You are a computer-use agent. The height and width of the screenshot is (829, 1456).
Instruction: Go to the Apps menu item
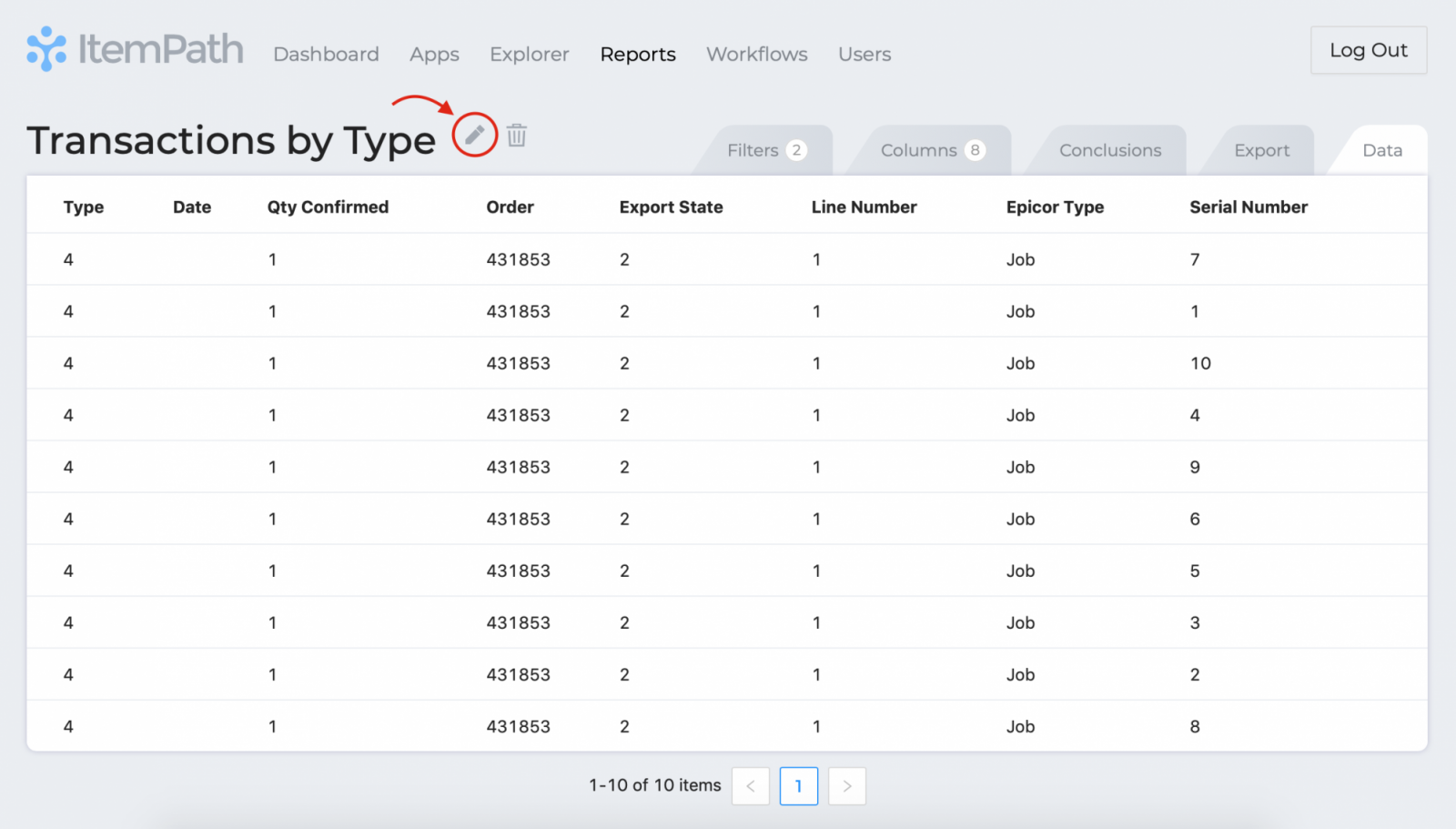(434, 55)
